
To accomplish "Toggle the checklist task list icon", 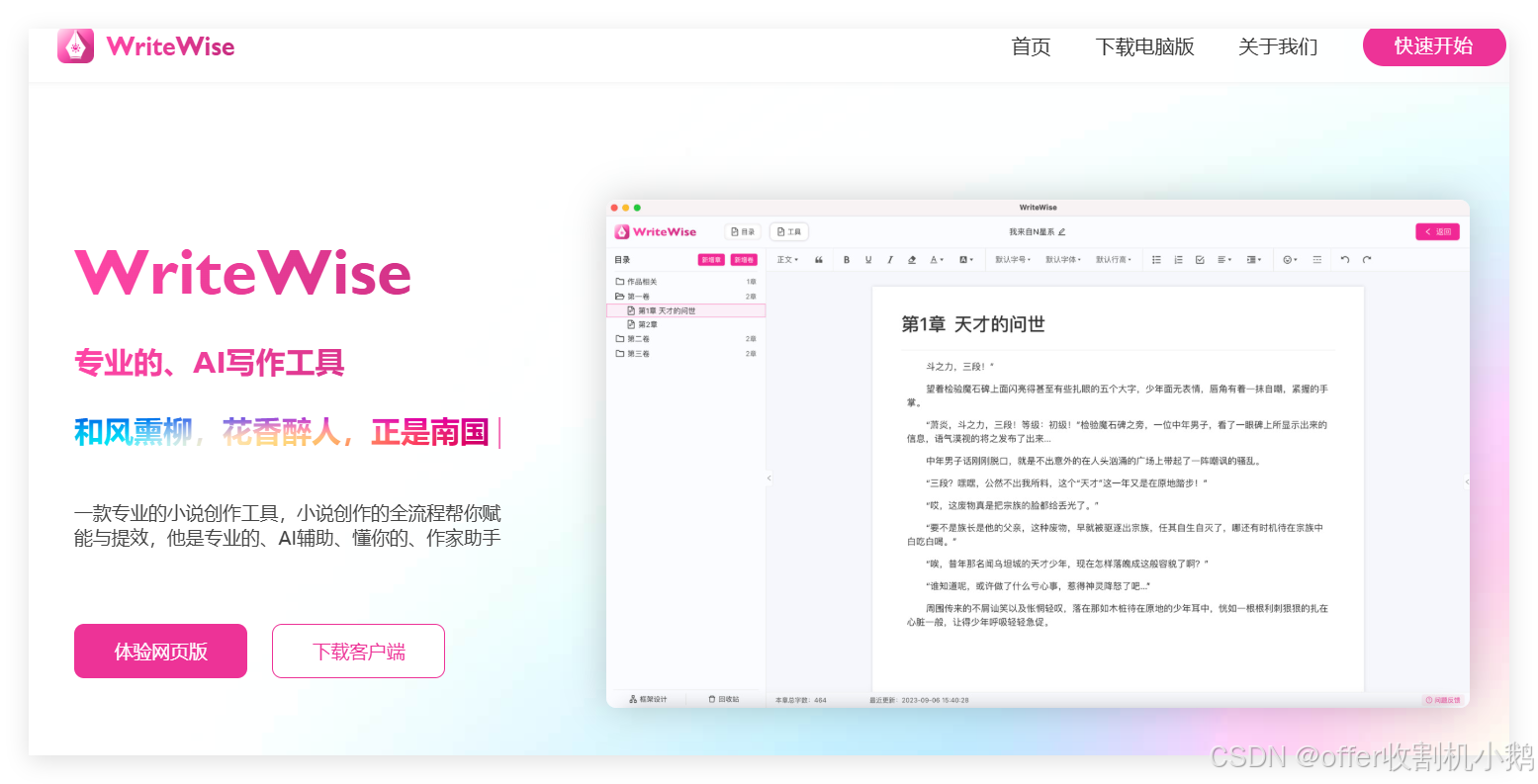I will pos(1201,259).
